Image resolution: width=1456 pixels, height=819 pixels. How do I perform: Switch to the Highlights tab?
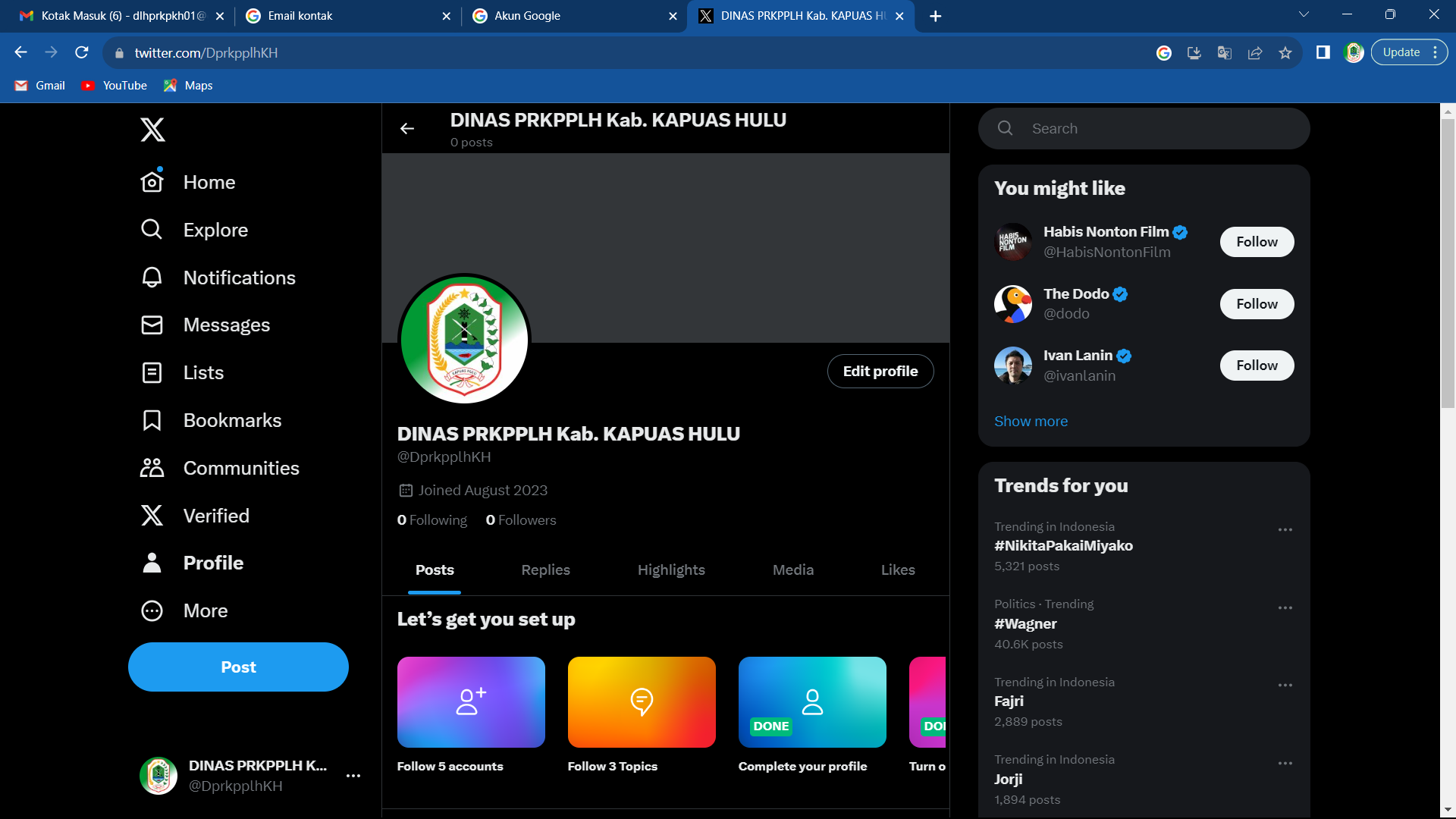pos(671,570)
